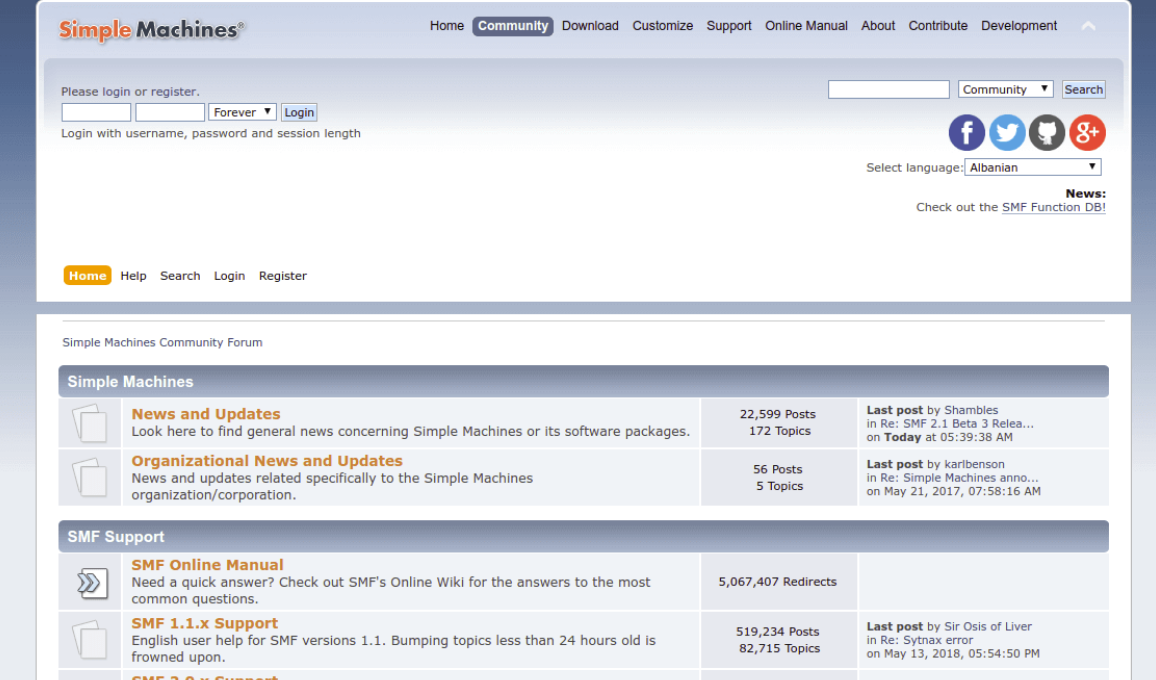Open the News and Updates board
The width and height of the screenshot is (1156, 680).
click(x=206, y=414)
